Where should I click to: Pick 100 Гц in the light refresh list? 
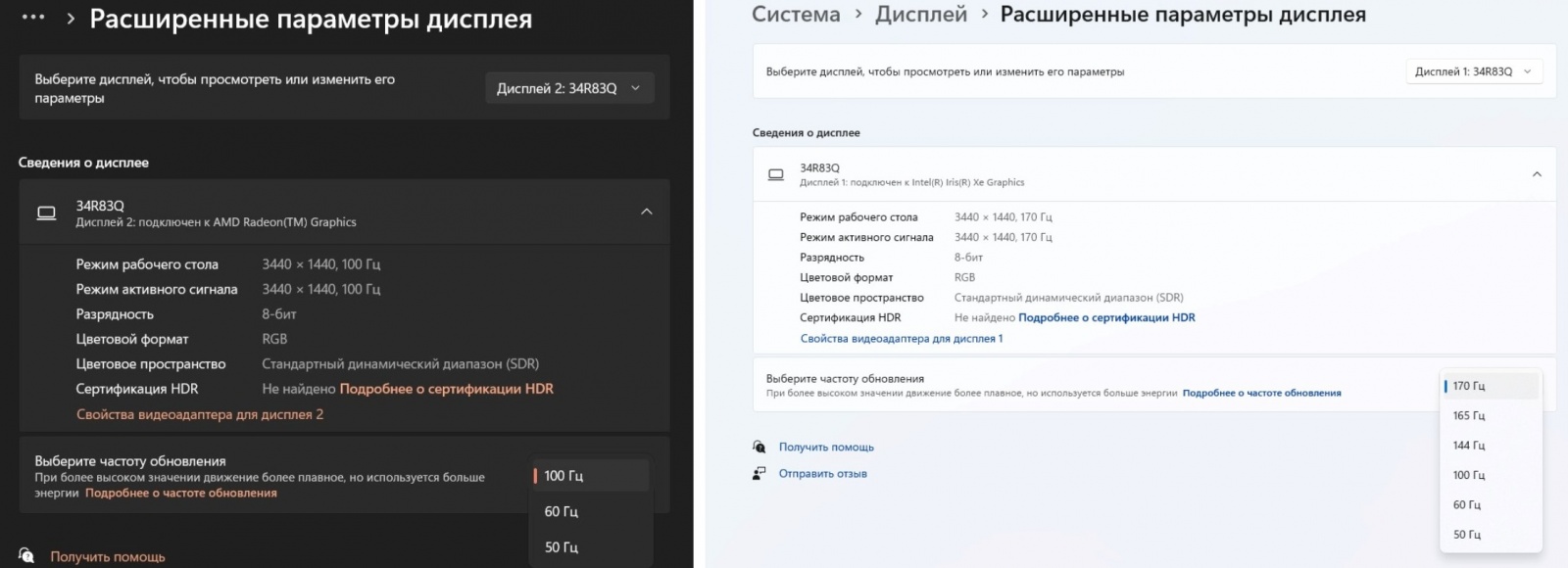click(1469, 475)
